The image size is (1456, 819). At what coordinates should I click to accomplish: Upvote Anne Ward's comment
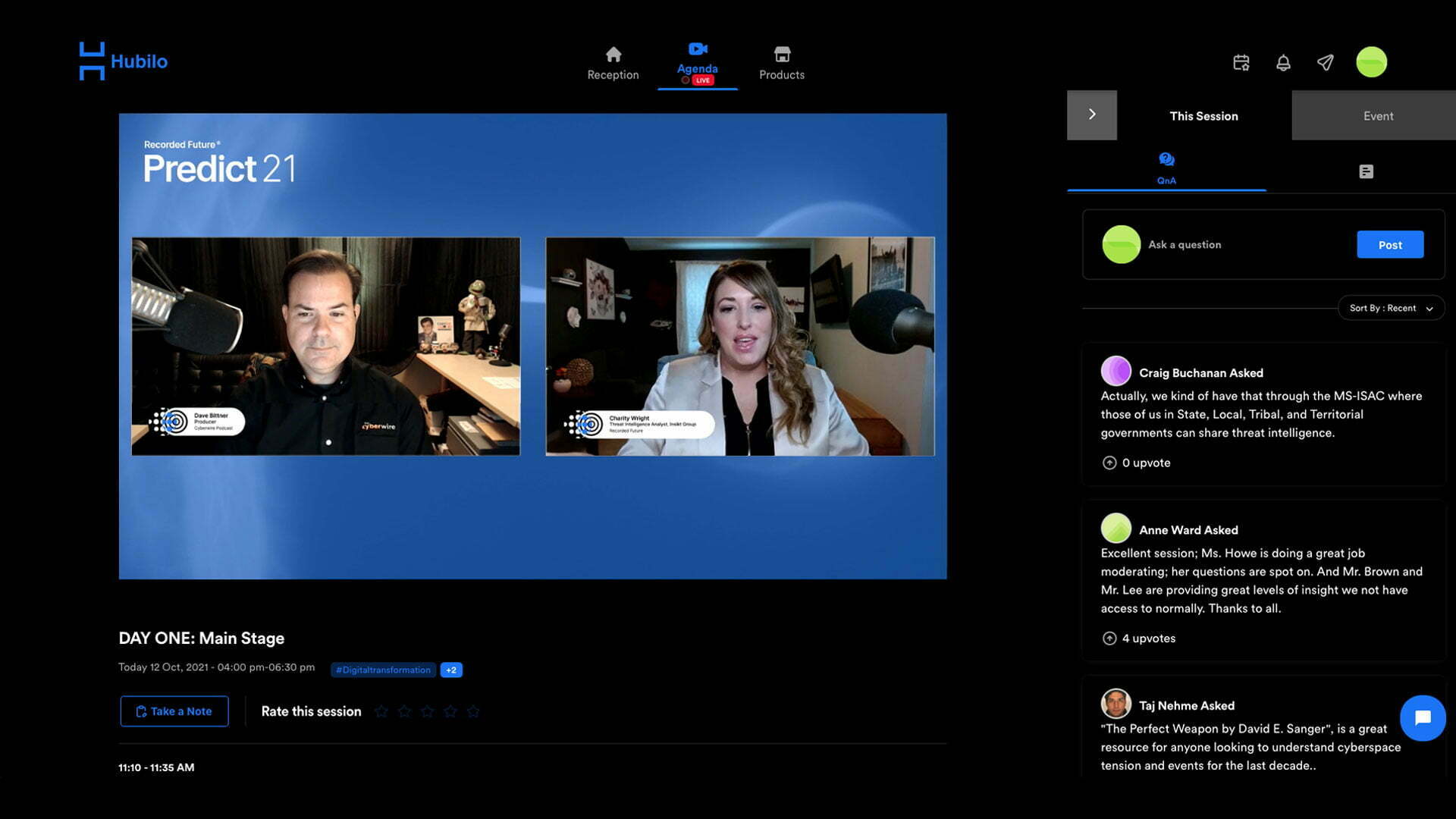click(1109, 639)
